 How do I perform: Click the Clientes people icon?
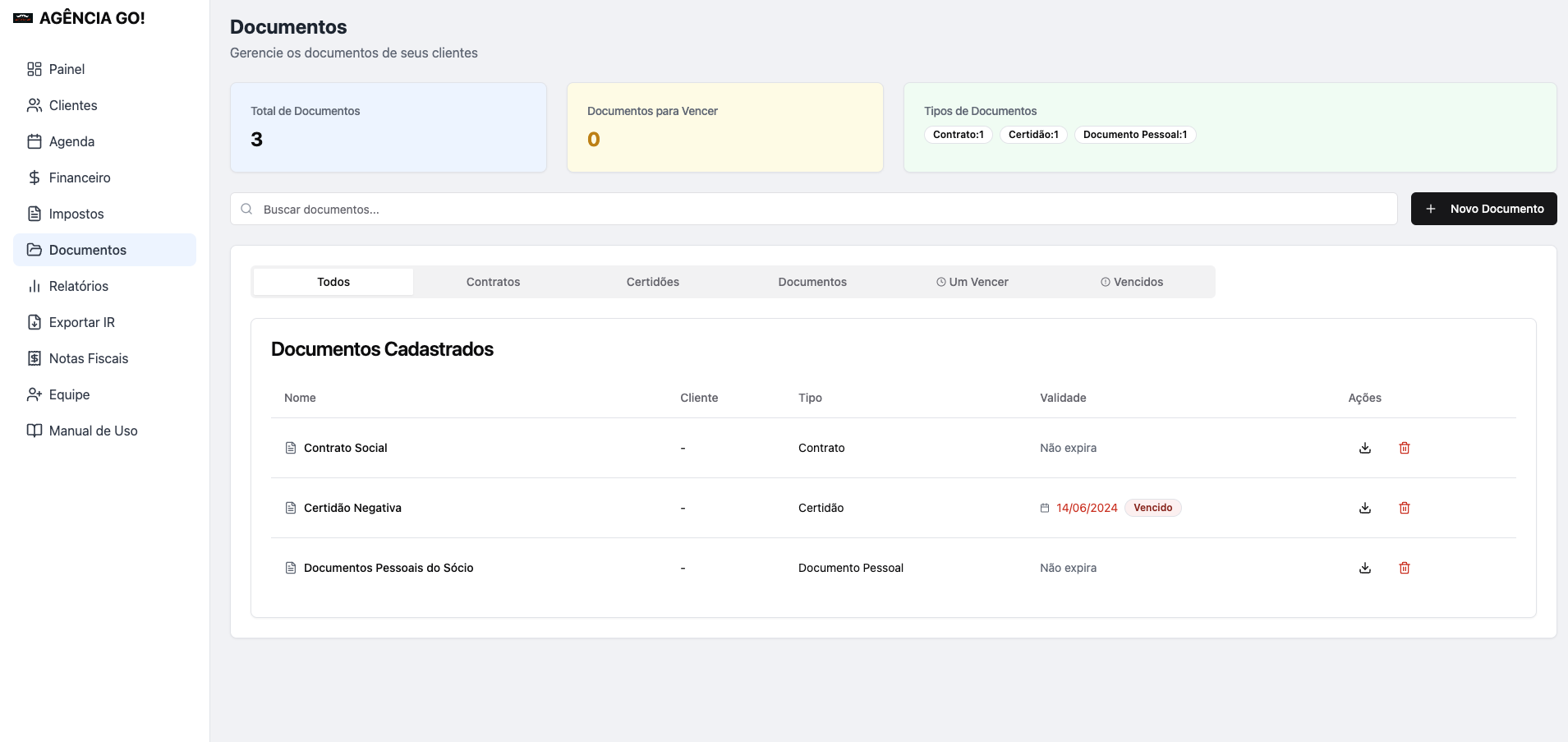34,105
